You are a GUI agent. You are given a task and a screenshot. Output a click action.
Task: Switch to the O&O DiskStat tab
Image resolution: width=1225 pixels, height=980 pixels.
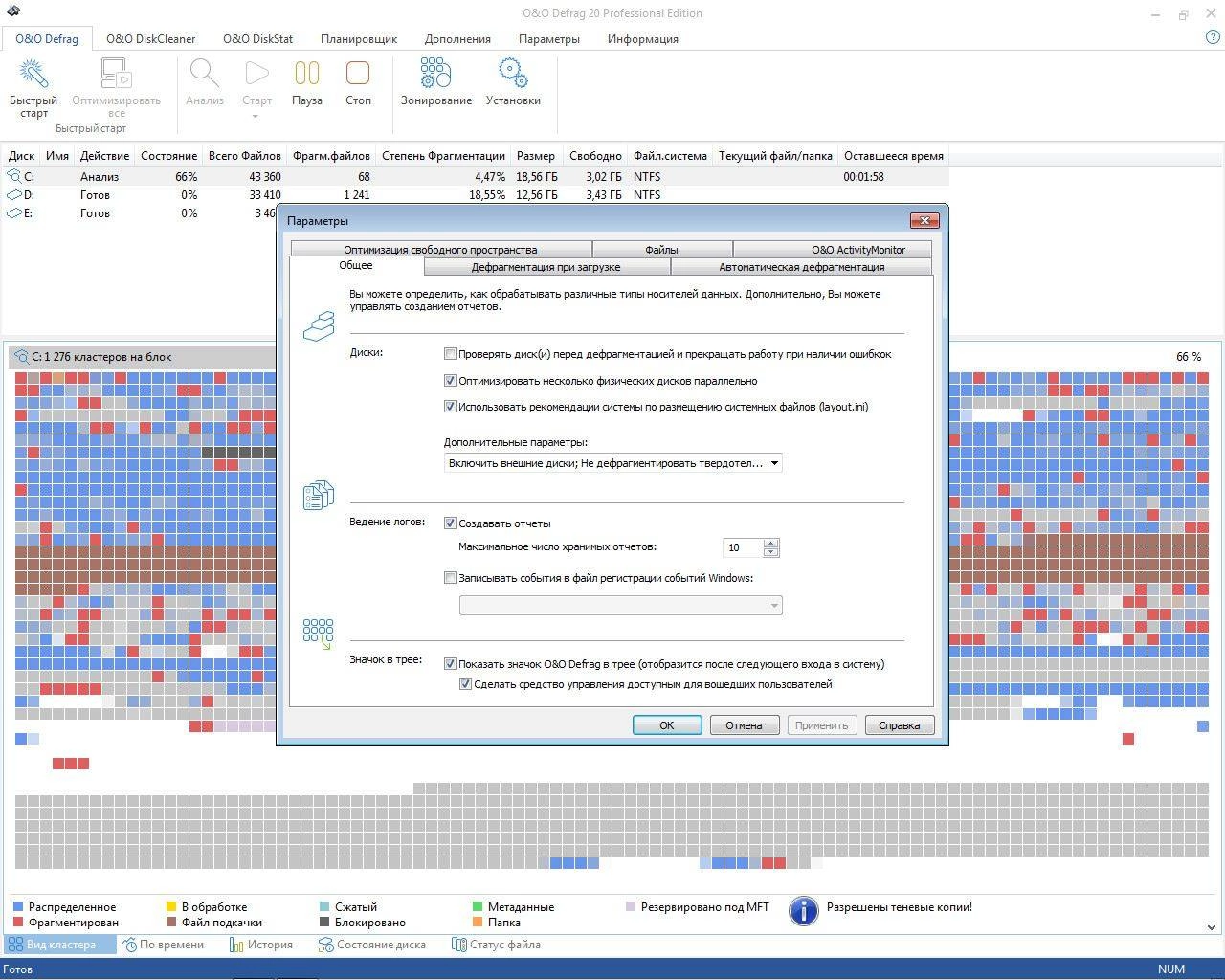pyautogui.click(x=257, y=39)
